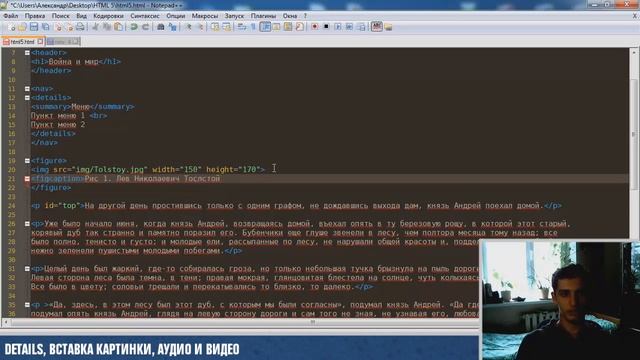This screenshot has width=640, height=360.
Task: Start macro recording with red dot
Action: 315,27
